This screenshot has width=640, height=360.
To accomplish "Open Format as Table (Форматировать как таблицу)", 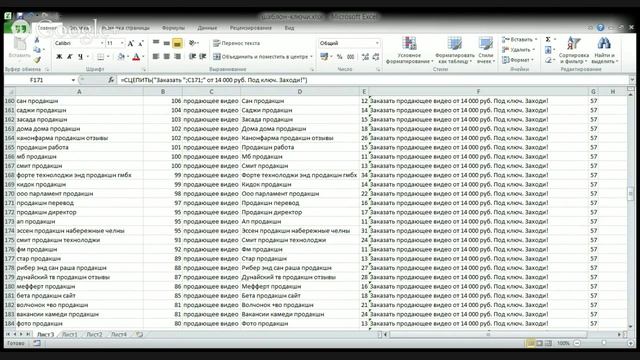I will coord(455,50).
